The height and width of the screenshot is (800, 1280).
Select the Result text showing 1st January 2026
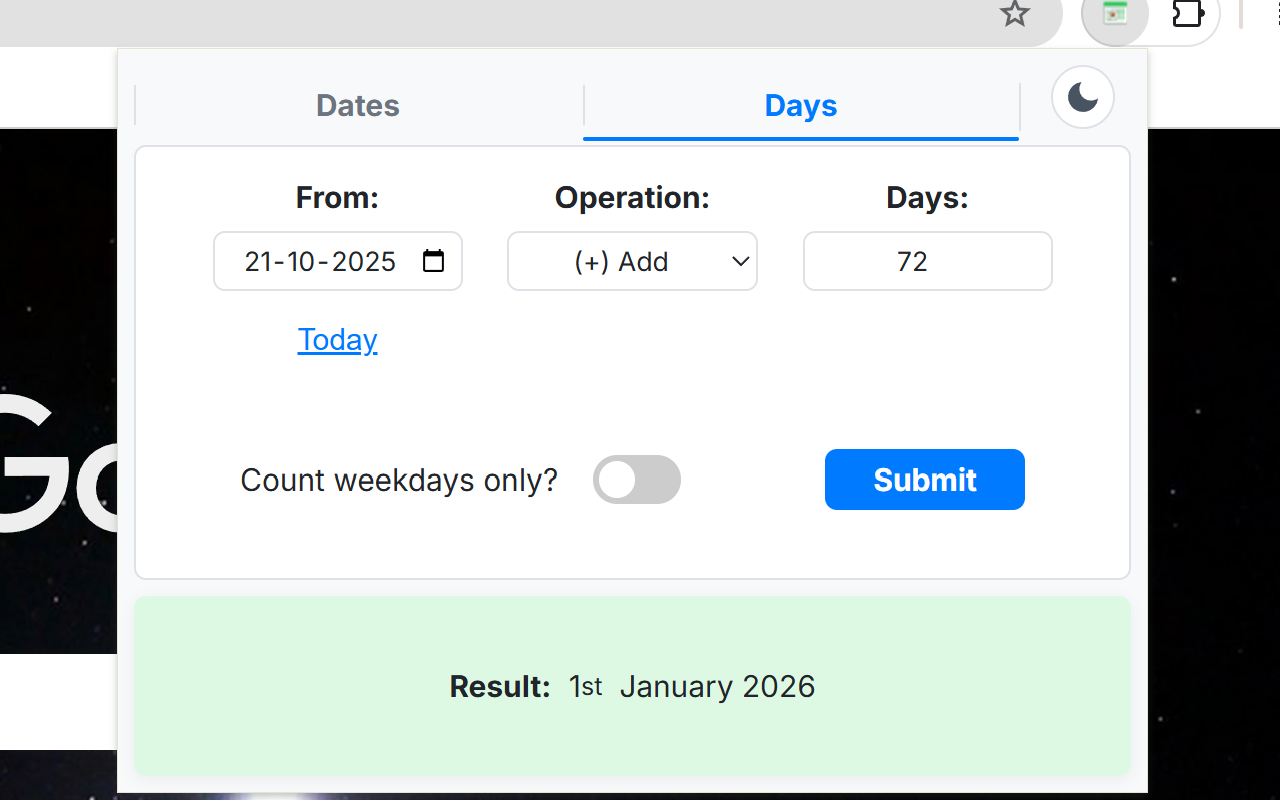click(691, 686)
